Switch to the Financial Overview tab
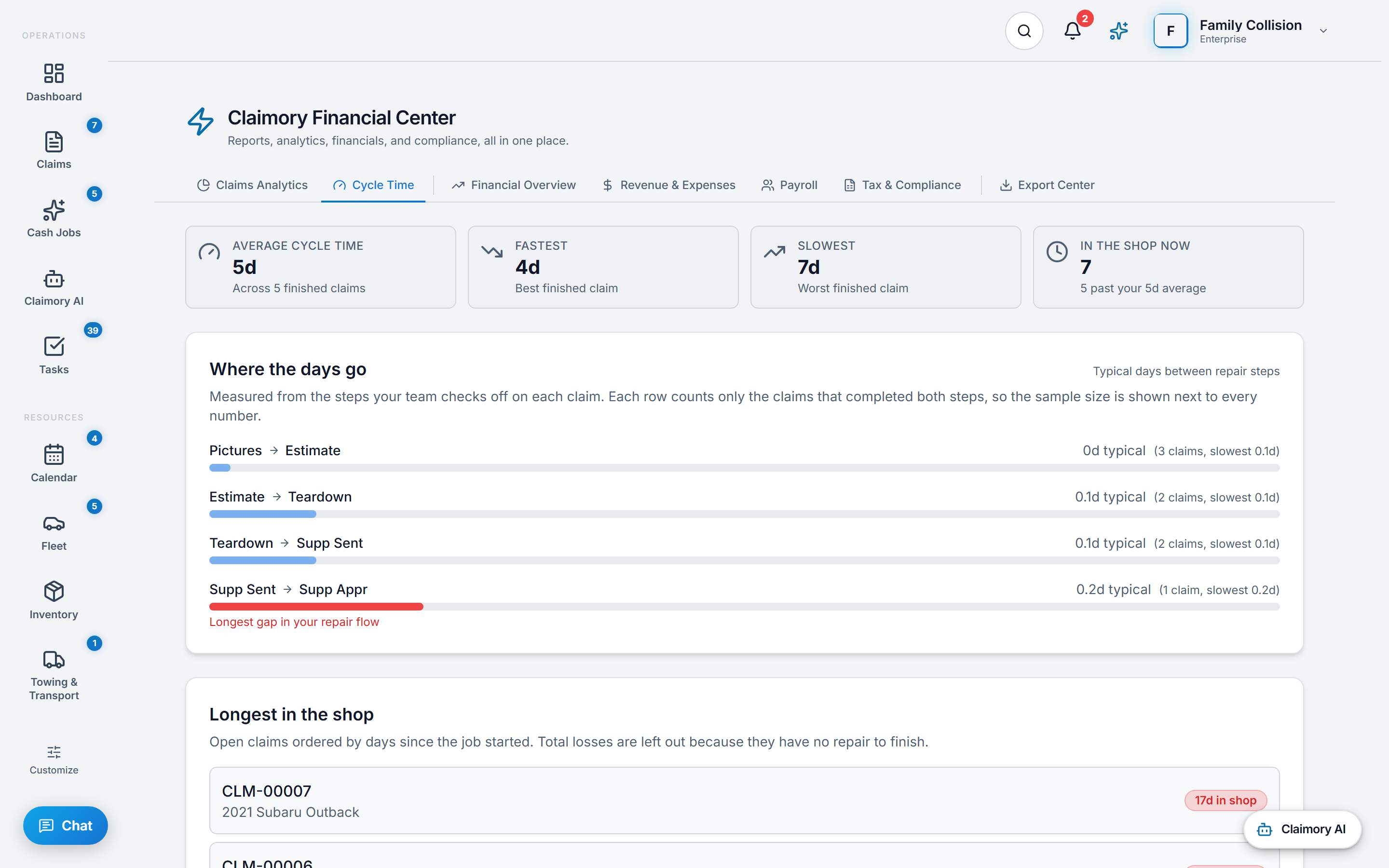1389x868 pixels. (514, 185)
